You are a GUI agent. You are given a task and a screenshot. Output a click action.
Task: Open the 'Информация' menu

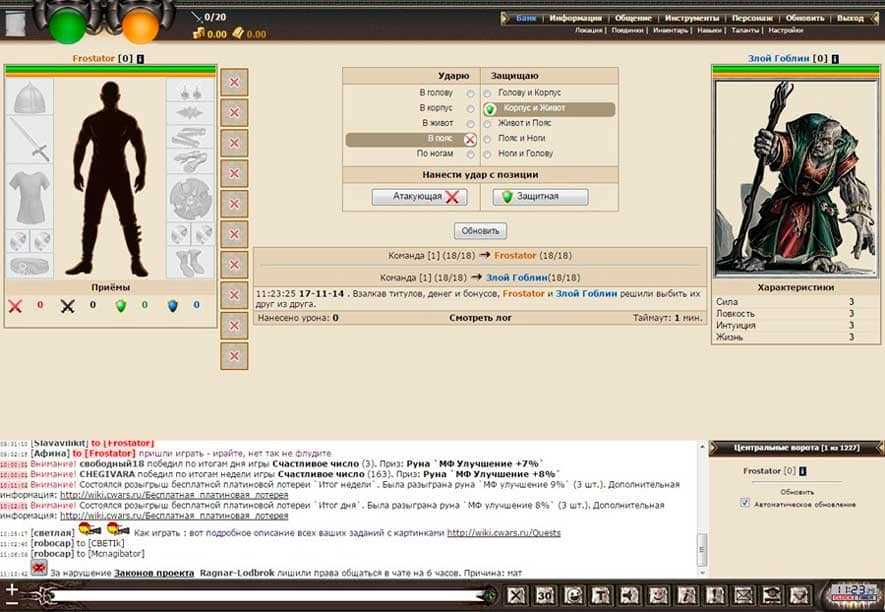[x=576, y=18]
